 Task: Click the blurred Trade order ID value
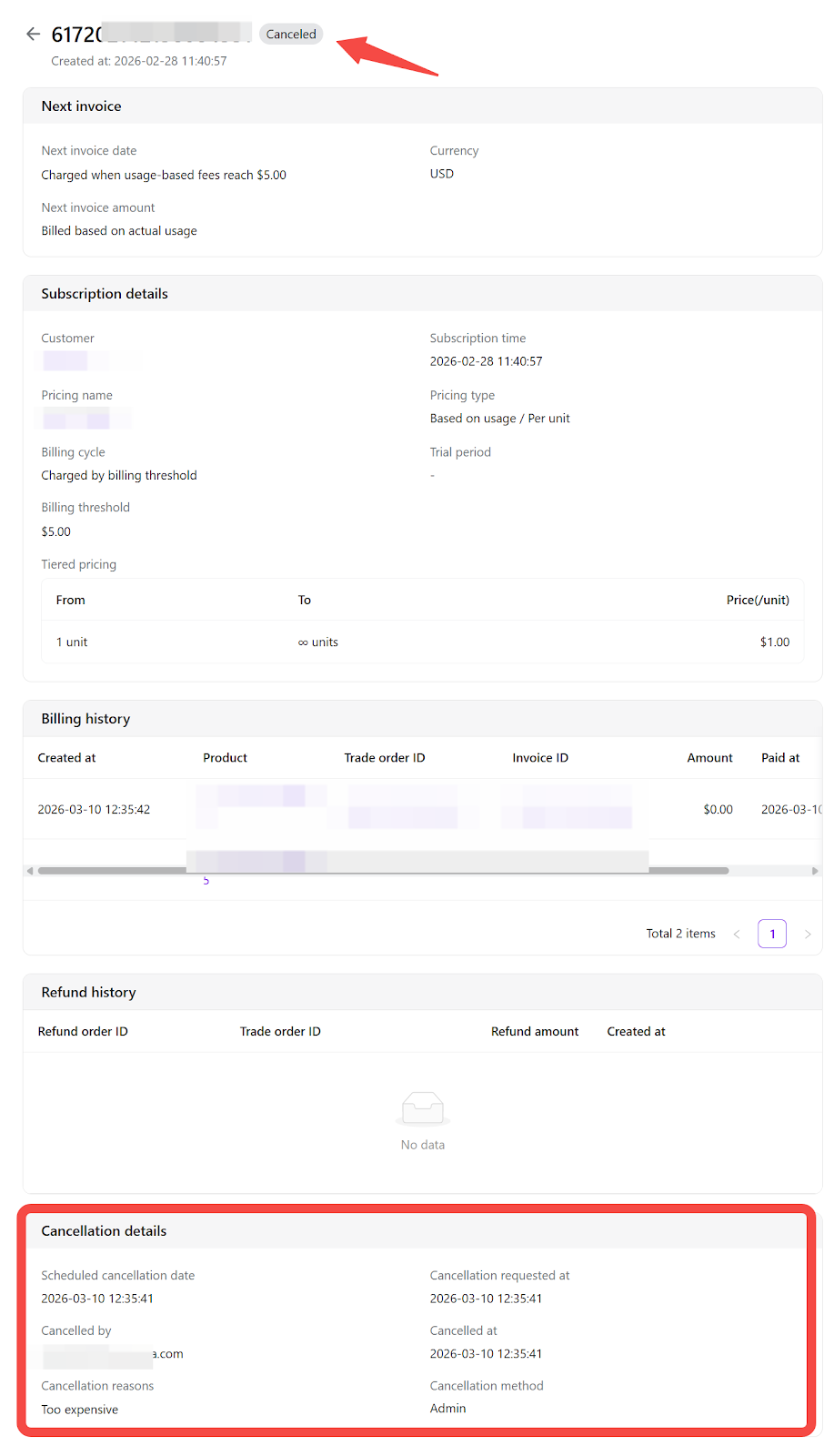[x=403, y=809]
